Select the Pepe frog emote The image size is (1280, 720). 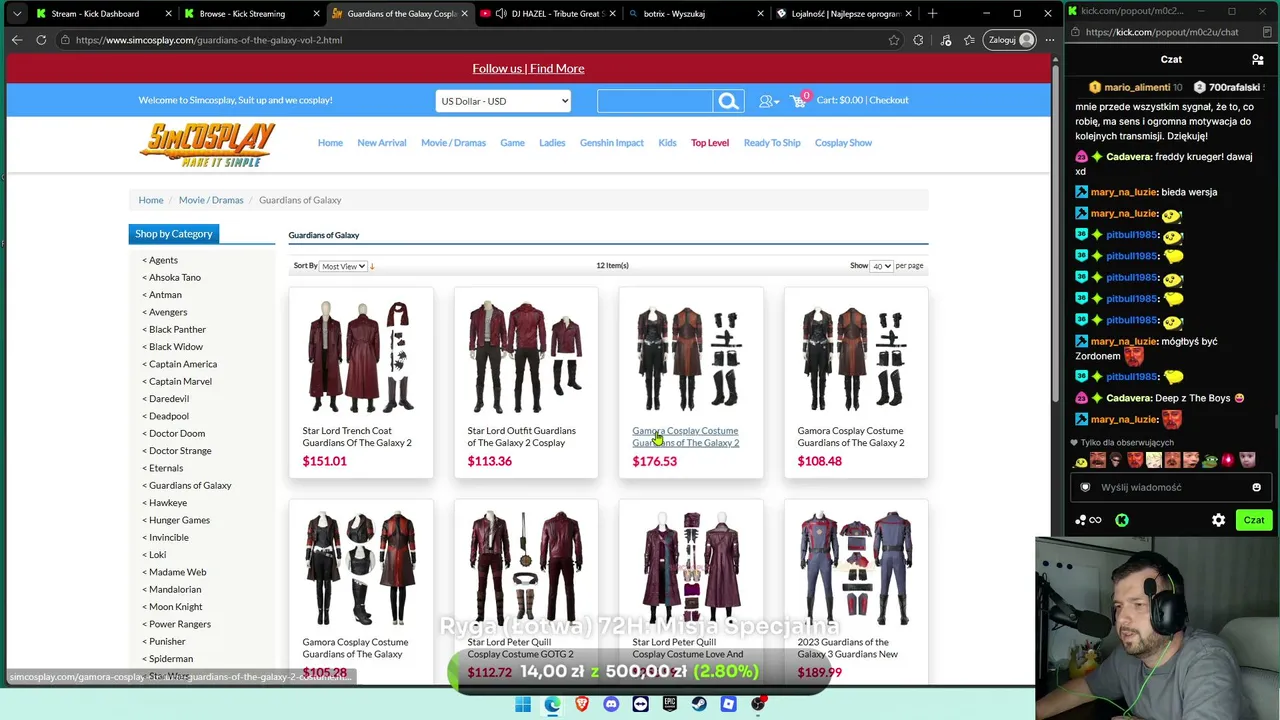1210,461
